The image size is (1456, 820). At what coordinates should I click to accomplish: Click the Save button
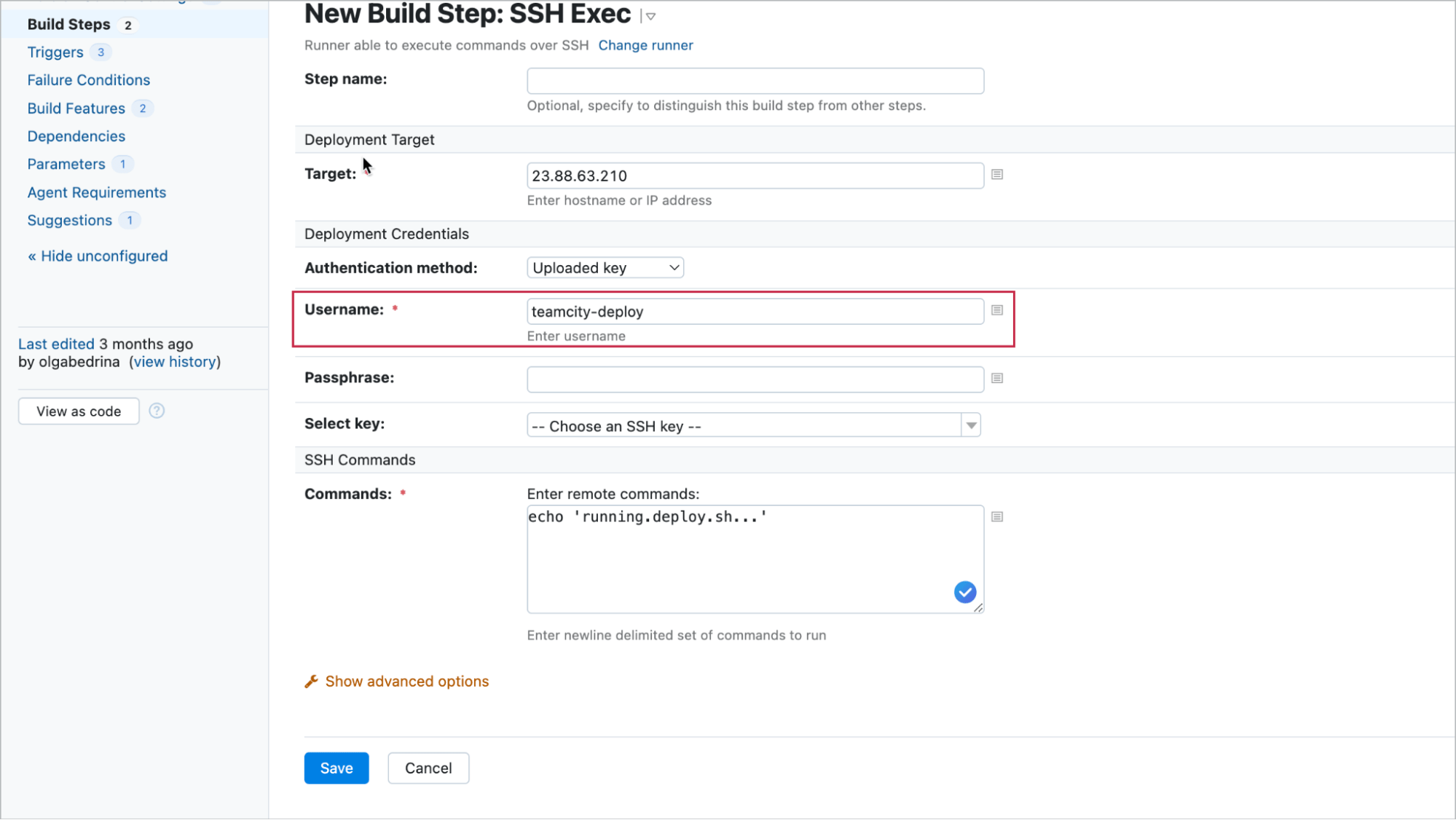click(337, 768)
